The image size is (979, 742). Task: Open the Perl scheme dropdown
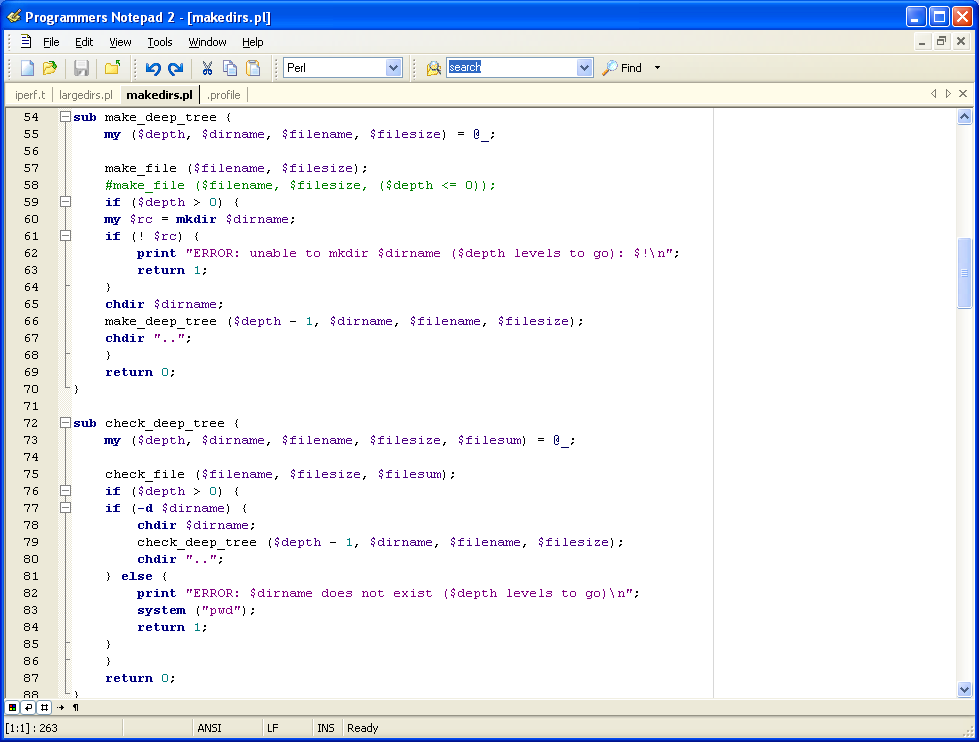[x=393, y=67]
